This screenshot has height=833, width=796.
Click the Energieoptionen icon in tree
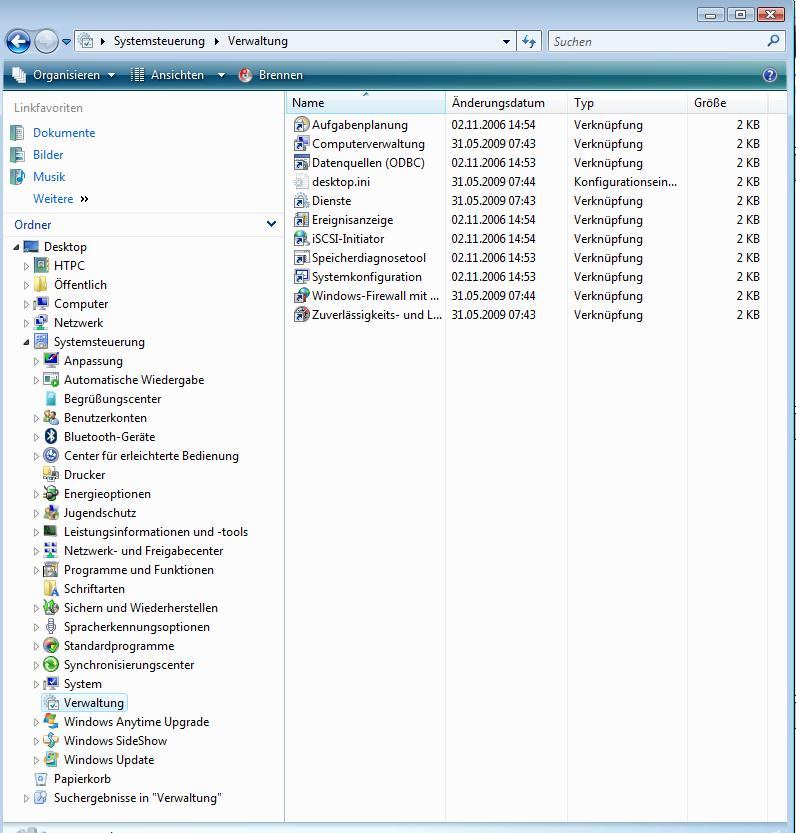tap(51, 493)
